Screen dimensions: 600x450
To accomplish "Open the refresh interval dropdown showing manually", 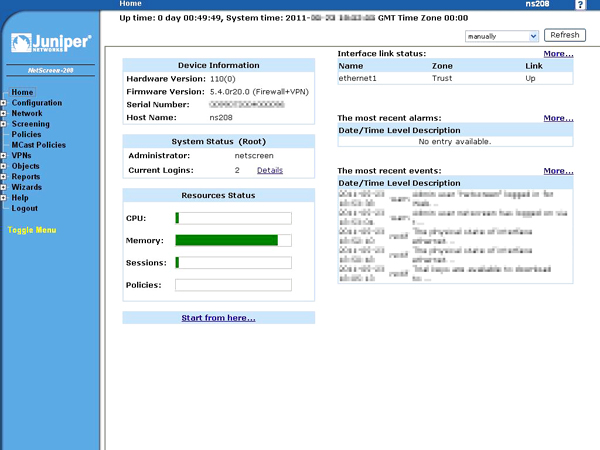I will click(502, 36).
